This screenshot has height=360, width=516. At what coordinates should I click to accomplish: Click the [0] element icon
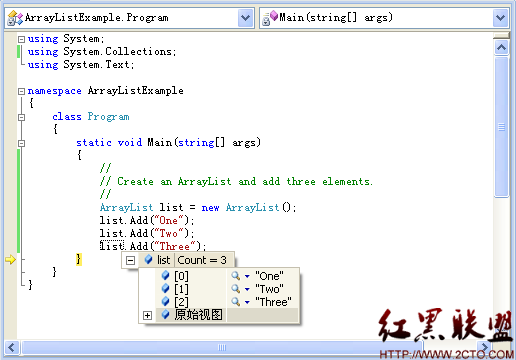[x=165, y=276]
